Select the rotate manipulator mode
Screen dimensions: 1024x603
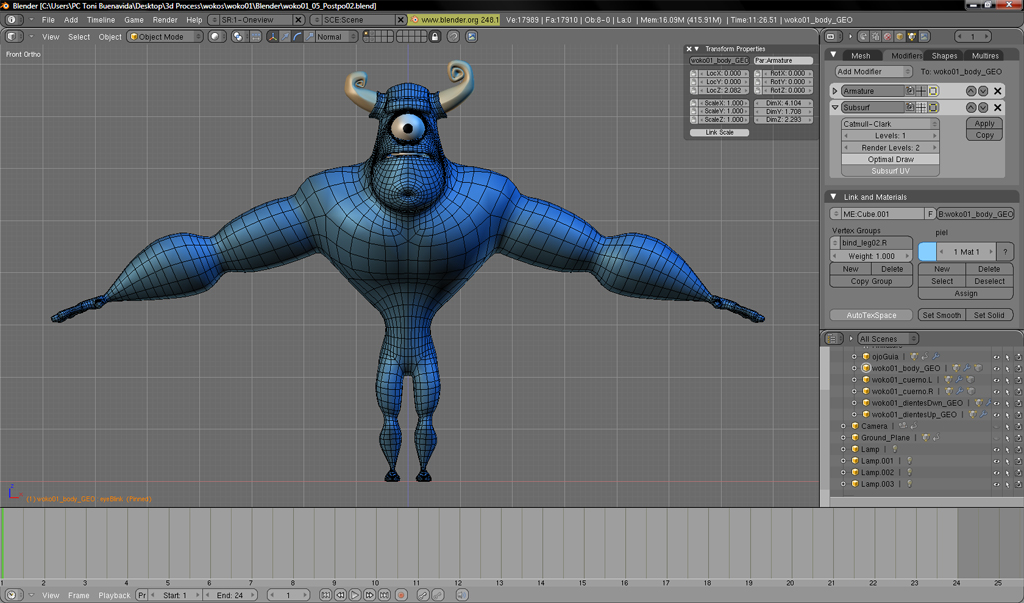pyautogui.click(x=297, y=37)
